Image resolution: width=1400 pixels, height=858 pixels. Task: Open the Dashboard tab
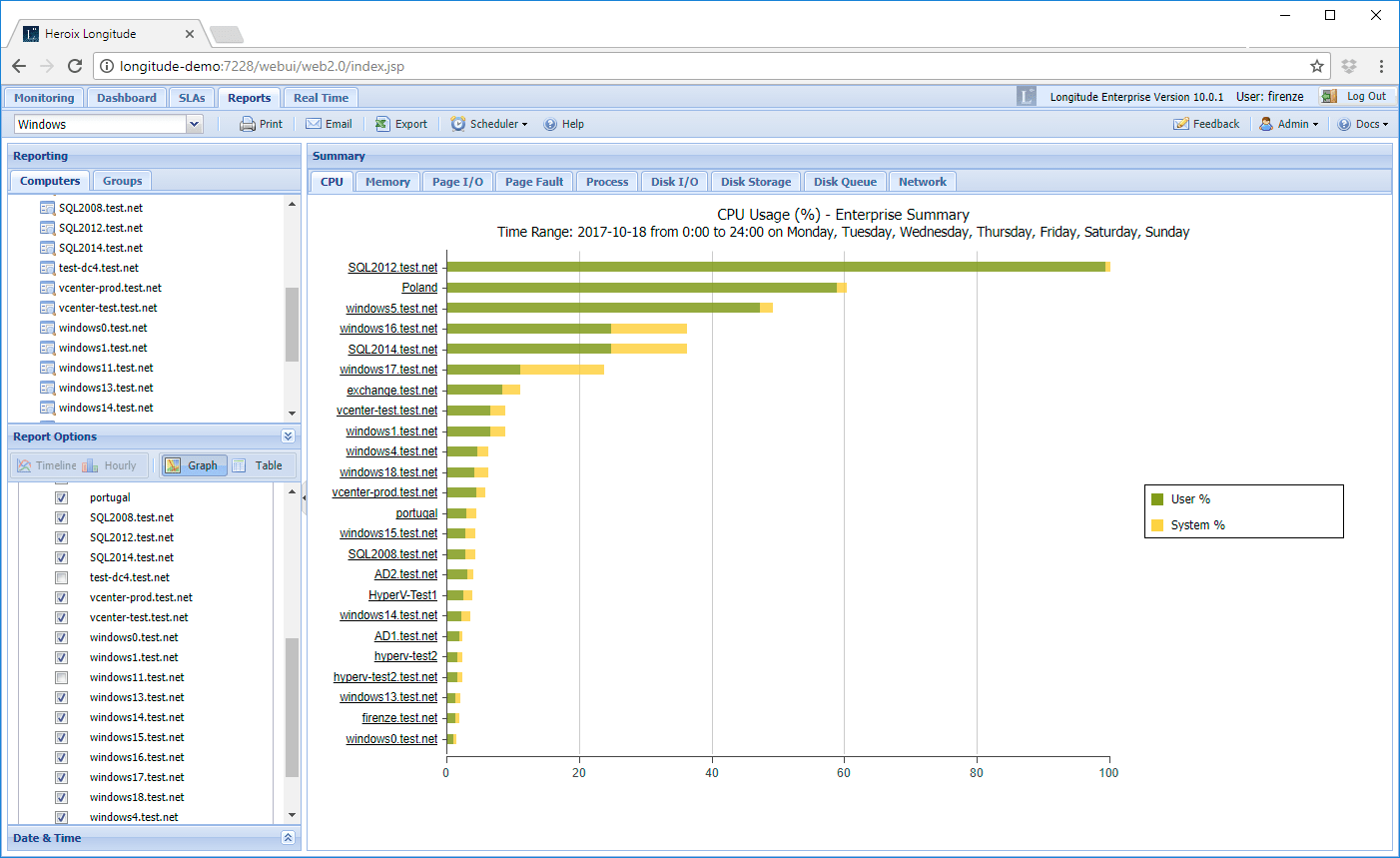click(x=127, y=98)
